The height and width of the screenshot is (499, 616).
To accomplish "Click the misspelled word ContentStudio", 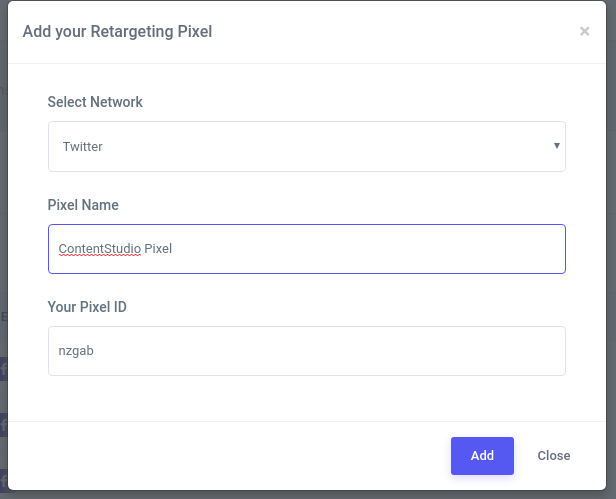I will [99, 249].
